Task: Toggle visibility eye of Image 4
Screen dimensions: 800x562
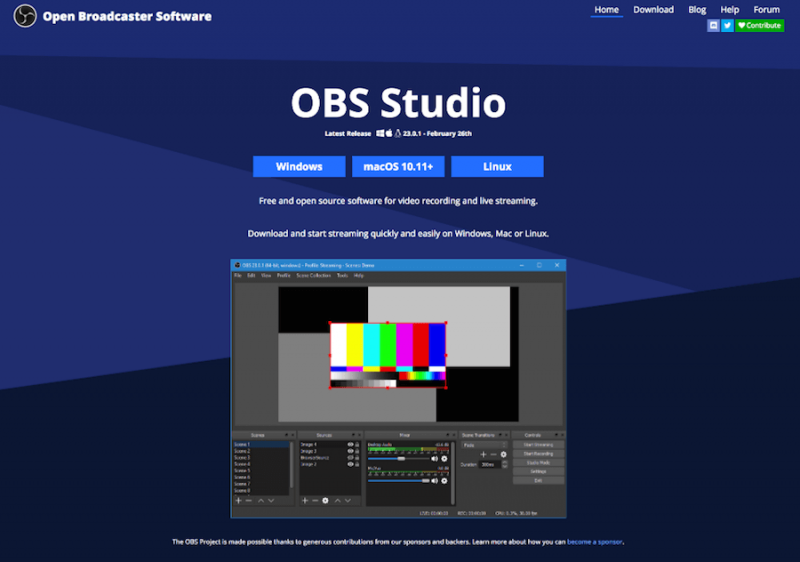Action: coord(350,445)
